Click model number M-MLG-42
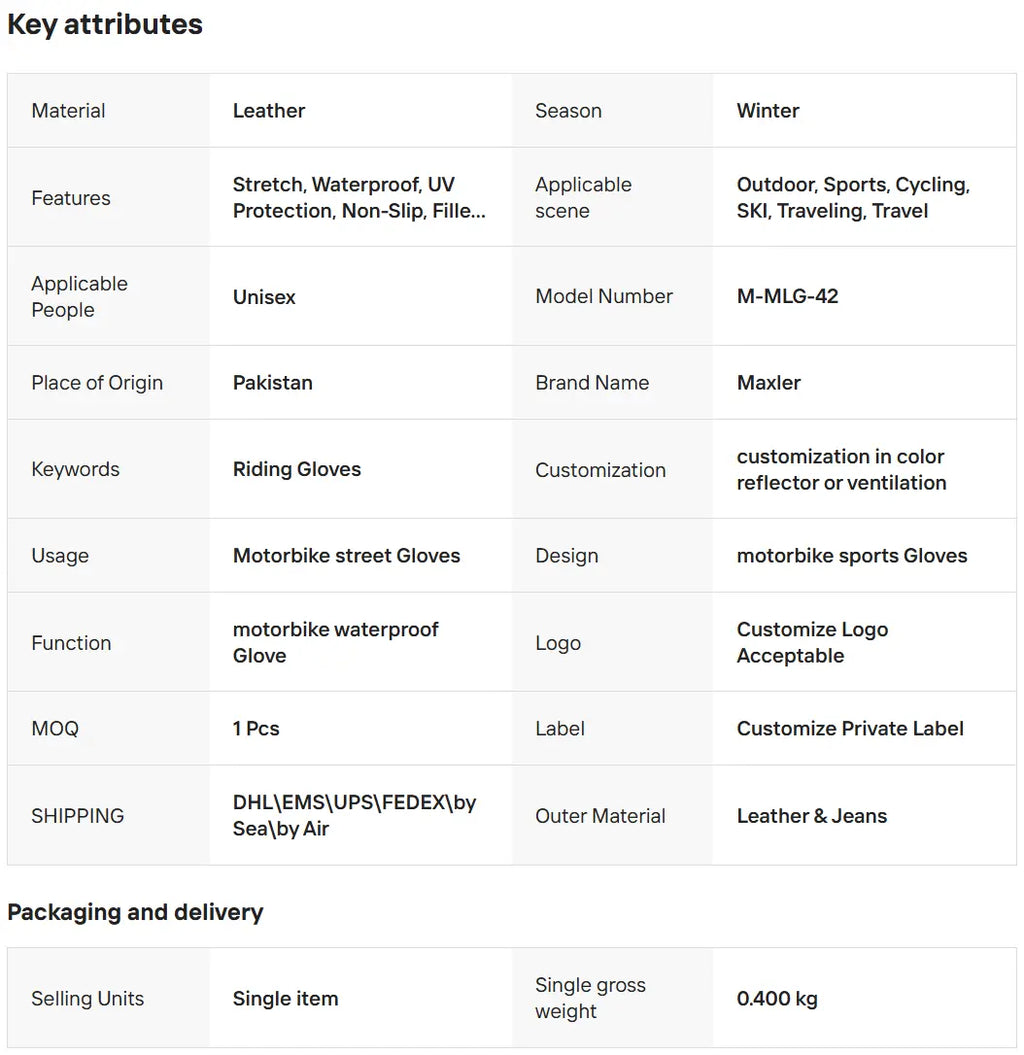Viewport: 1024px width, 1055px height. click(x=787, y=297)
